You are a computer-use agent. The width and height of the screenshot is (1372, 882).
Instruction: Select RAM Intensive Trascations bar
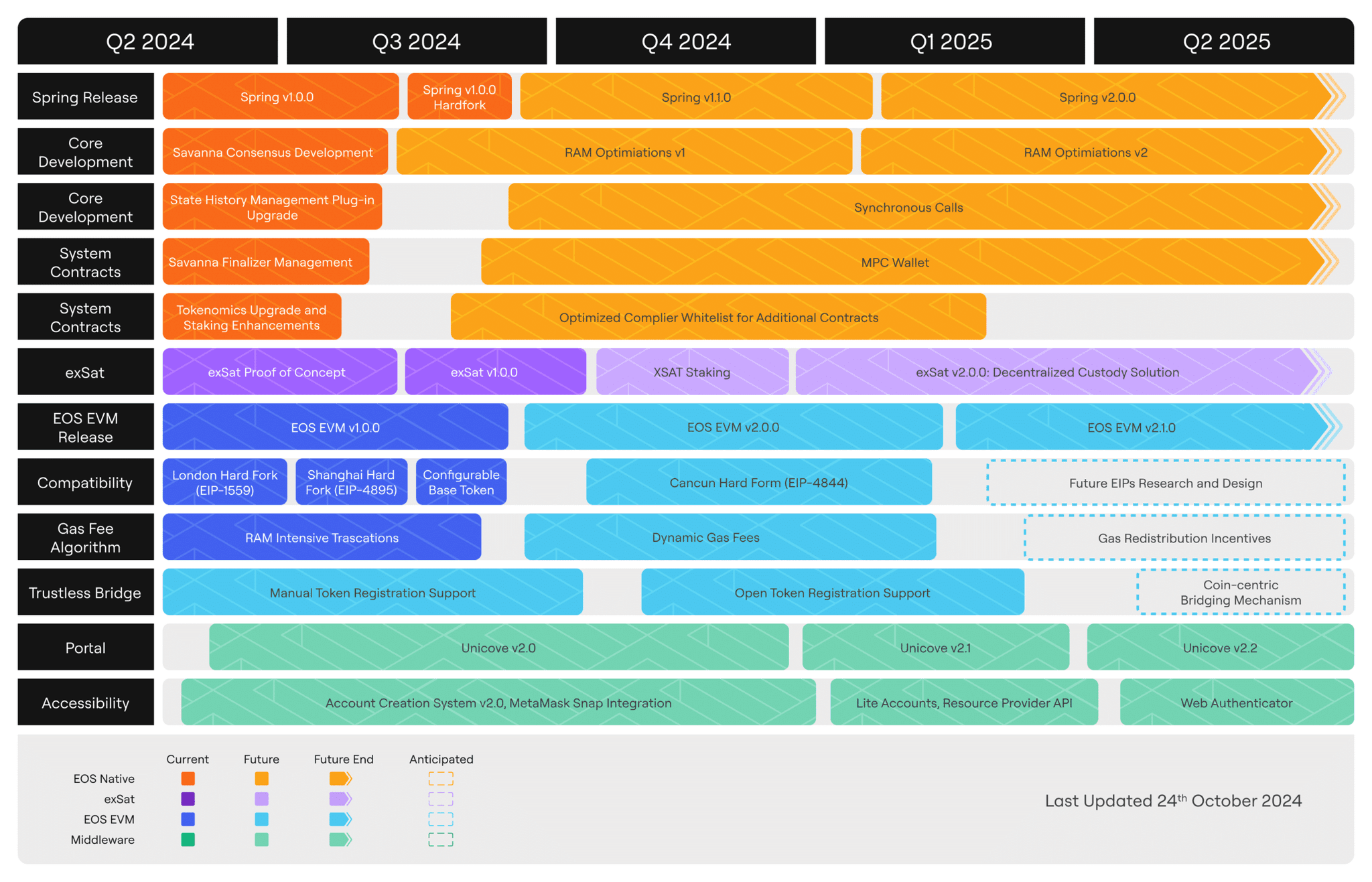(x=322, y=538)
